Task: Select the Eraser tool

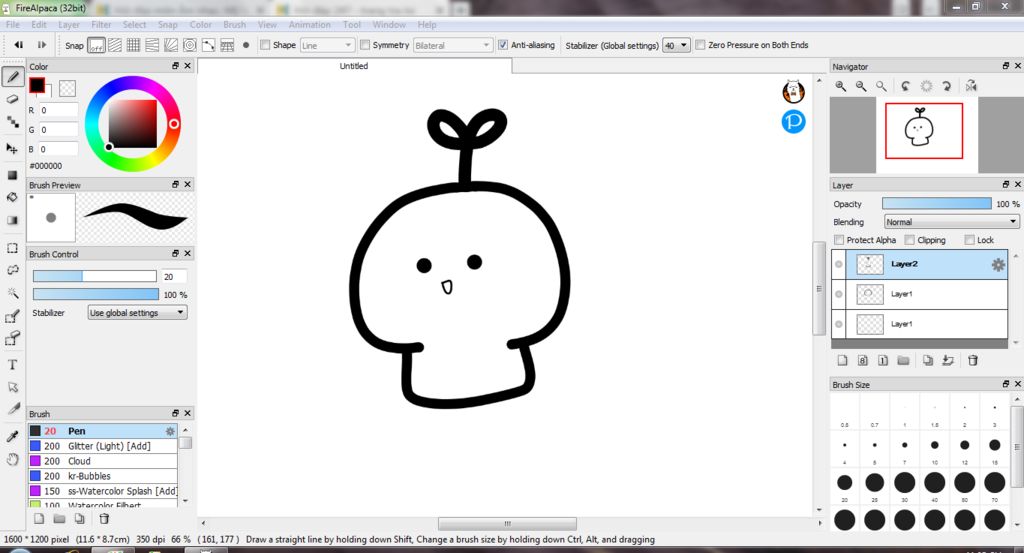Action: [x=12, y=99]
